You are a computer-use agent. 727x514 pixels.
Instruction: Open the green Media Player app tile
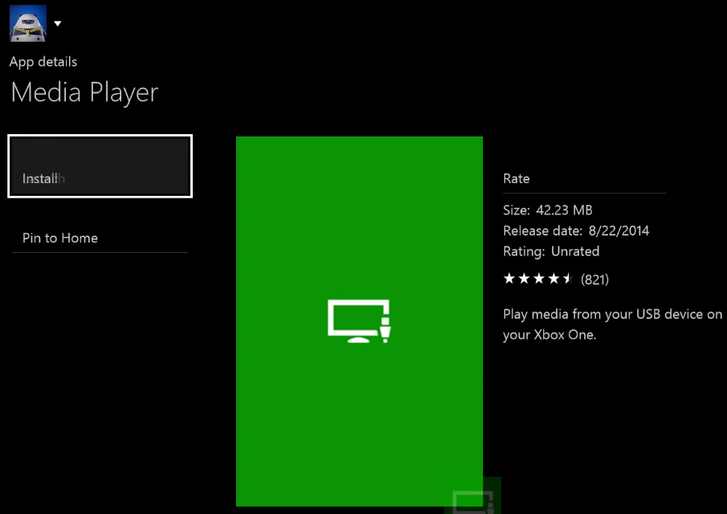pos(359,220)
